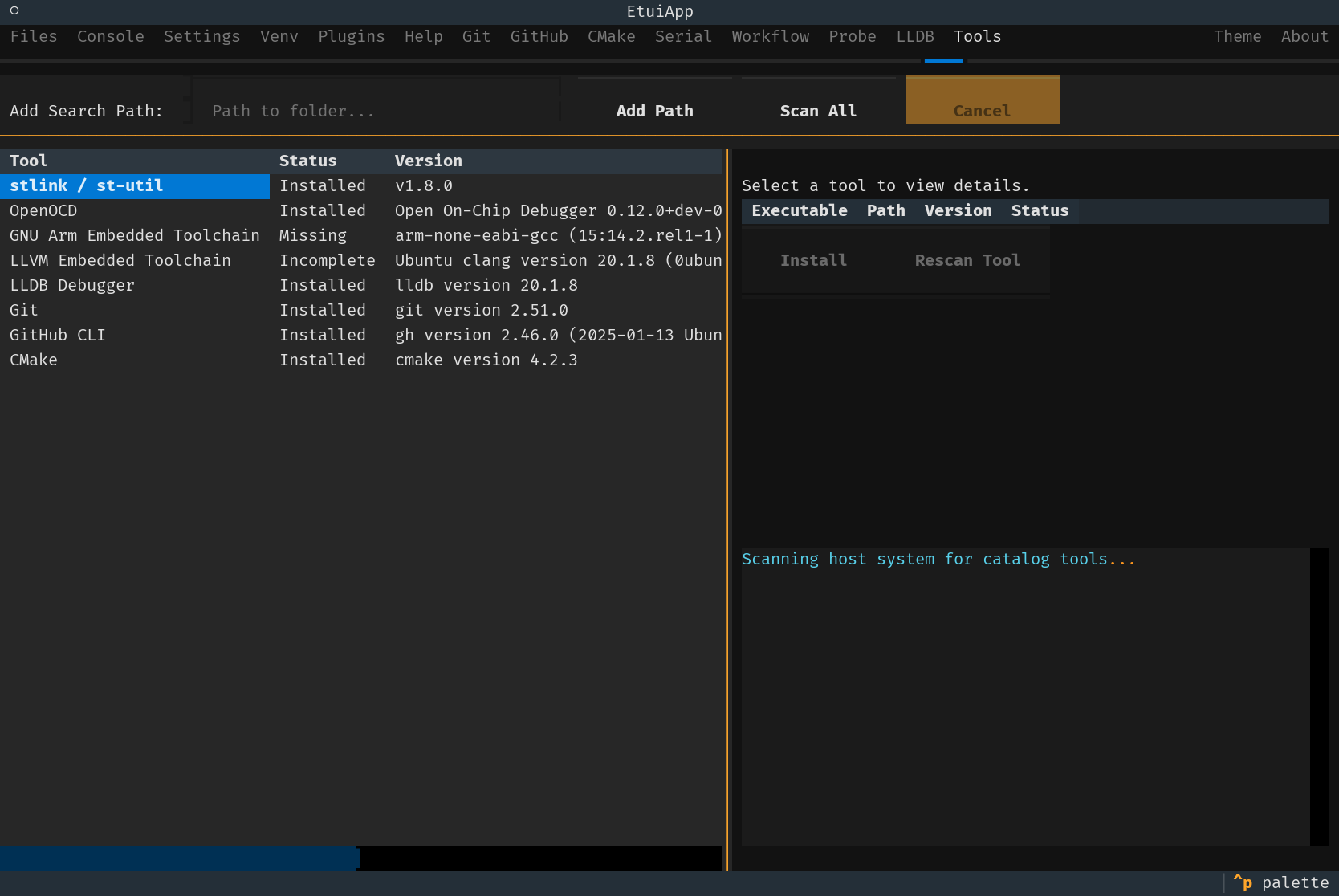
Task: Click the details Version column header
Action: (958, 210)
